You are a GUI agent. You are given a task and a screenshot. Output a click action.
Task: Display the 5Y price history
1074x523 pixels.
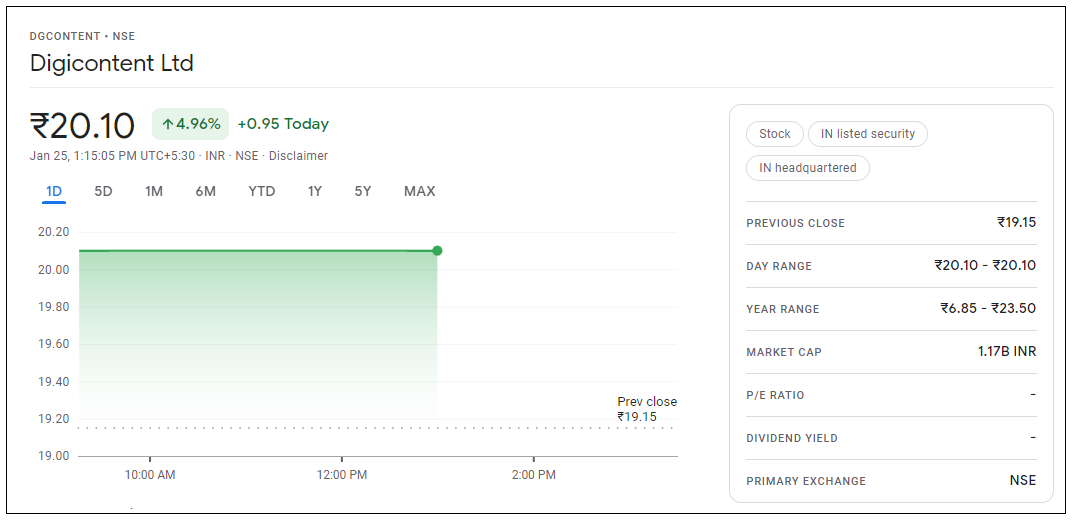pos(362,191)
